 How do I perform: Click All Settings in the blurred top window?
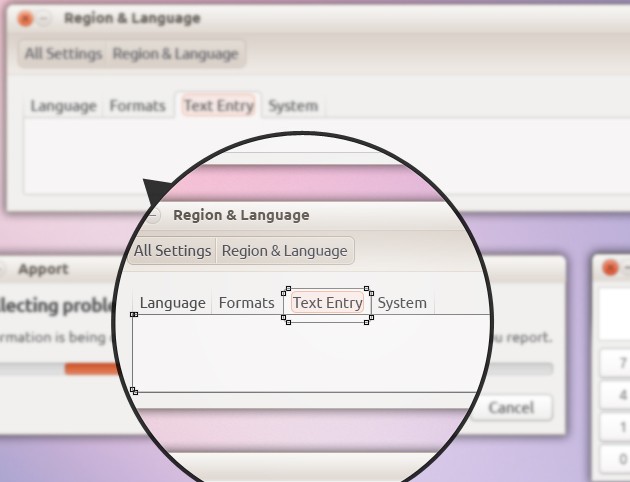tap(63, 54)
